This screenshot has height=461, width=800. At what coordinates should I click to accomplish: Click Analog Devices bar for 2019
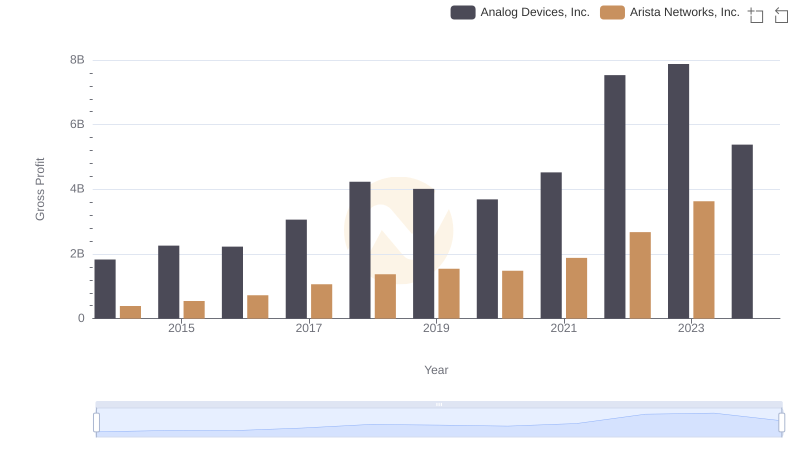(423, 254)
